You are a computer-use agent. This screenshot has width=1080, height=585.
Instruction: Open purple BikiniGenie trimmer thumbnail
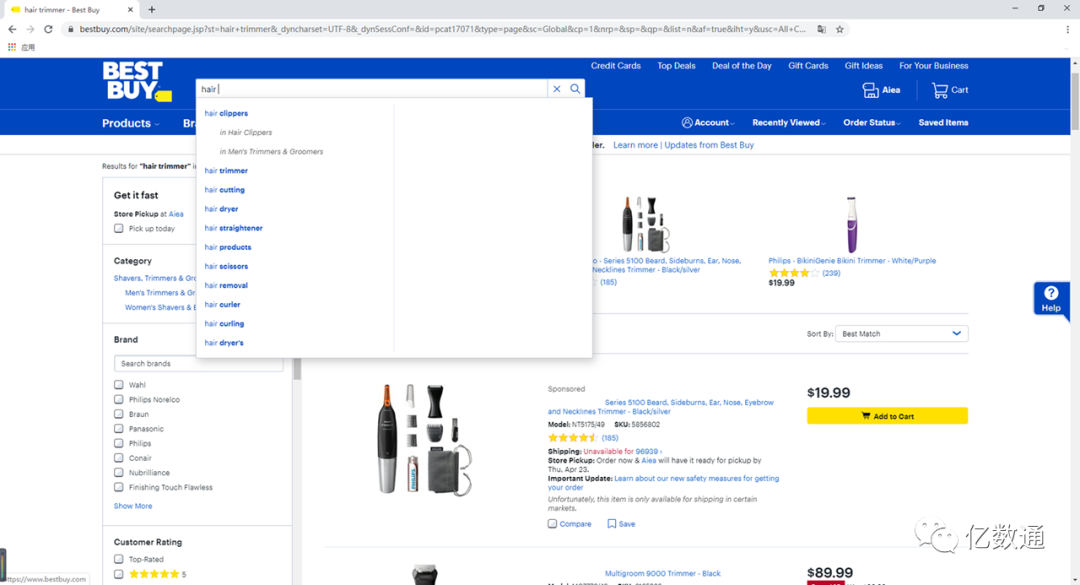852,225
